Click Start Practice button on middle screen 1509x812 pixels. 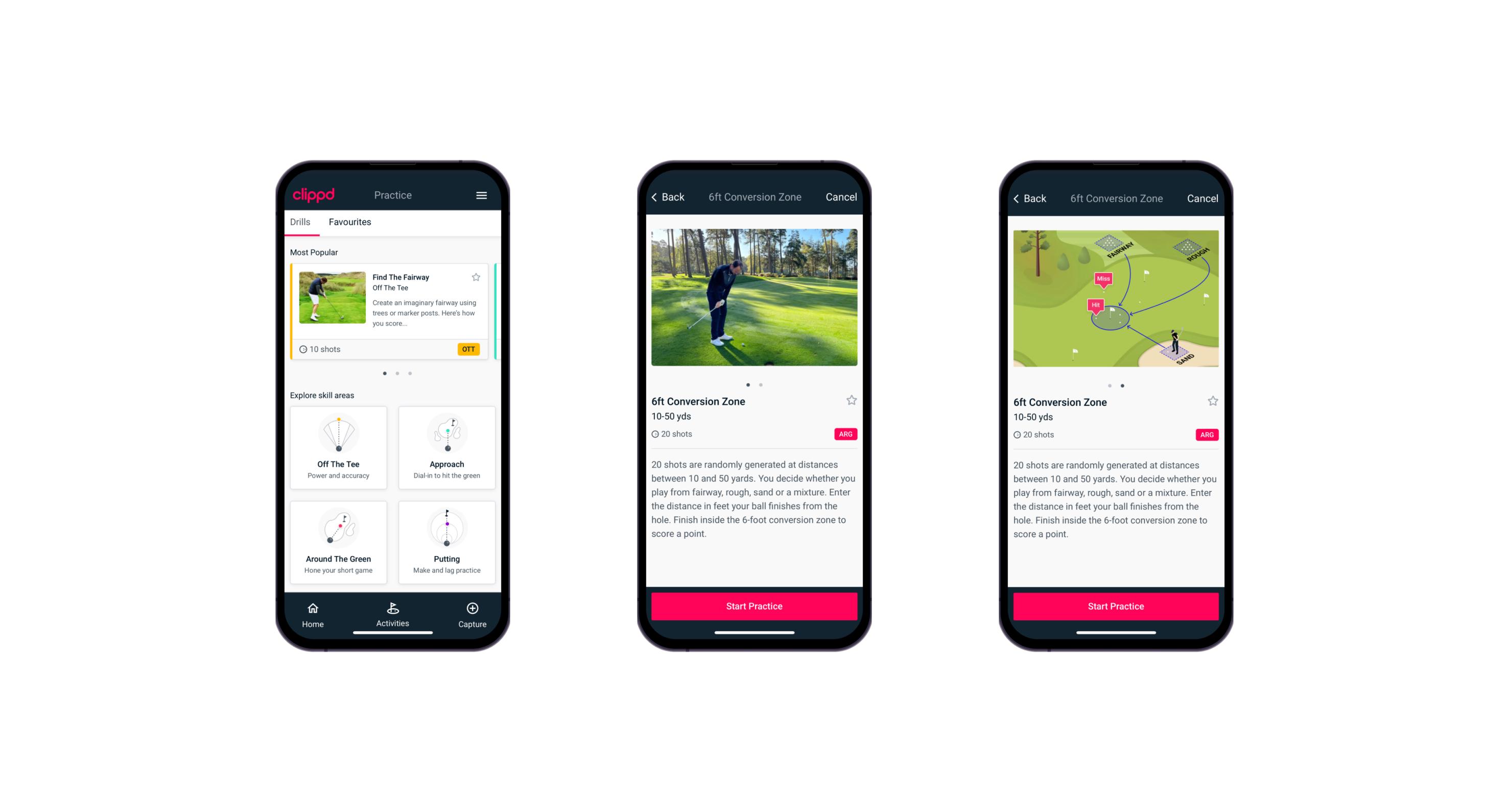point(755,606)
